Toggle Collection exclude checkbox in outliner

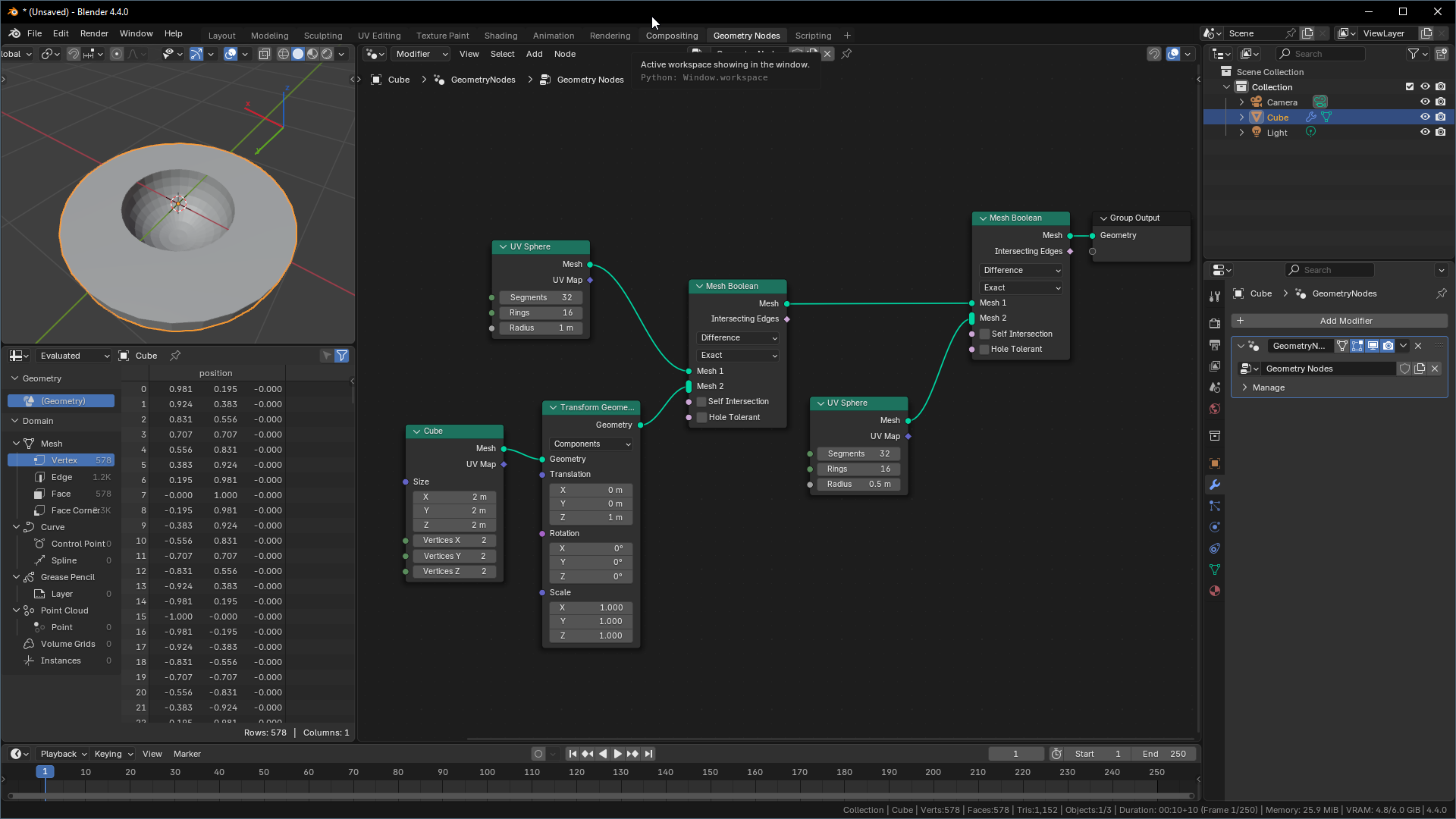pos(1410,86)
